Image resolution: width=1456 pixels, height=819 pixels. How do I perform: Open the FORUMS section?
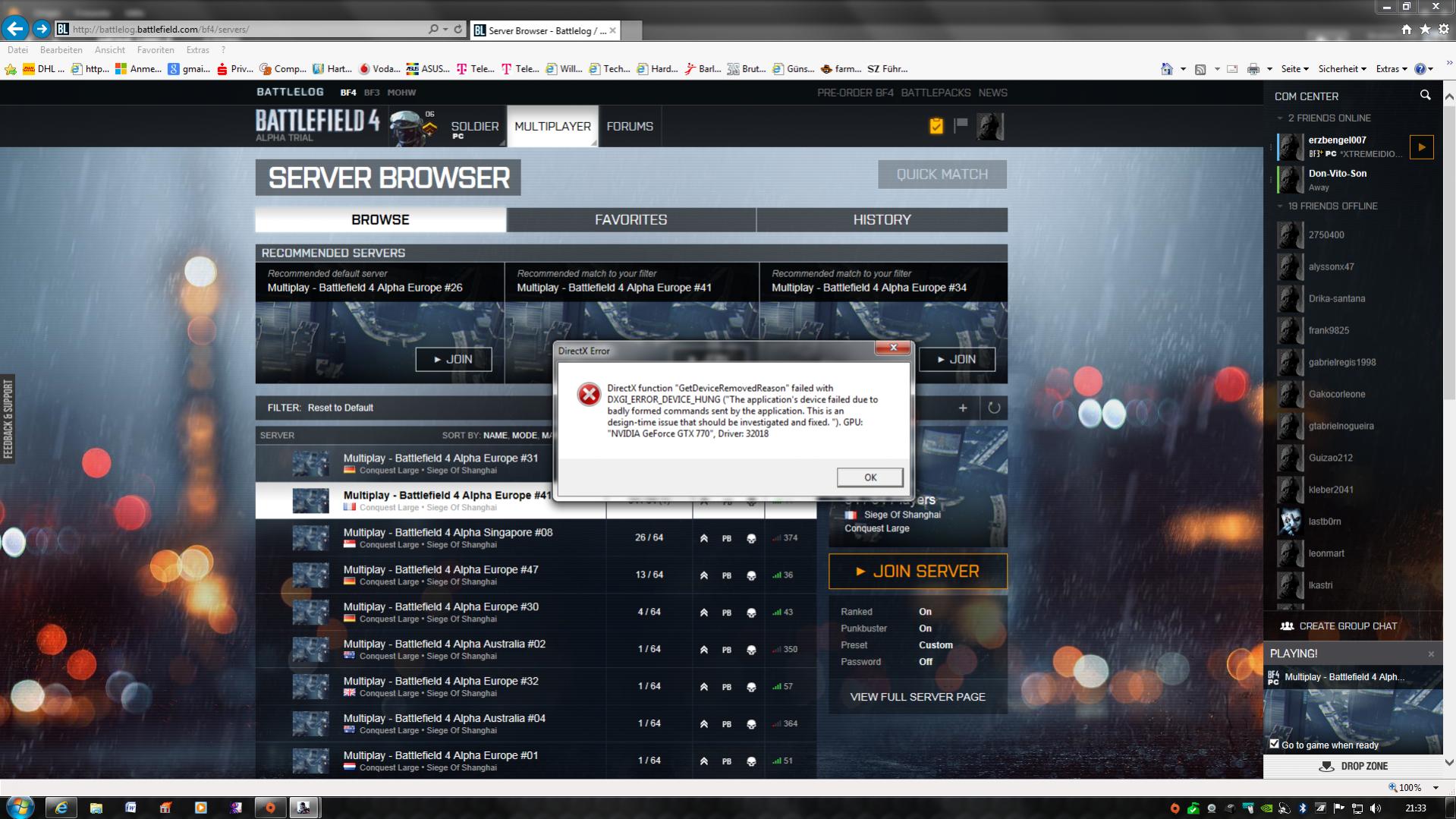[630, 127]
